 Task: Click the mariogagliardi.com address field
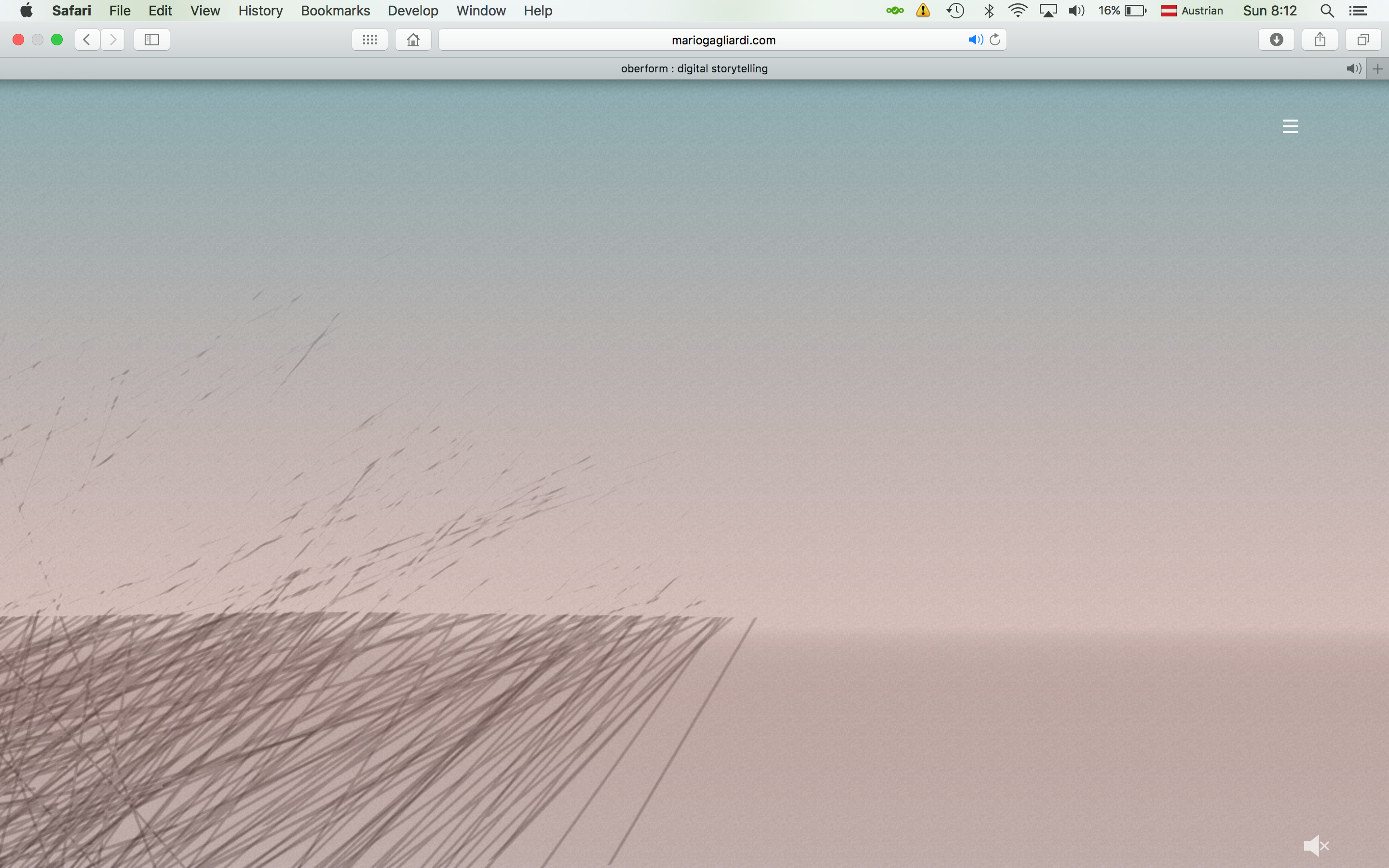722,40
